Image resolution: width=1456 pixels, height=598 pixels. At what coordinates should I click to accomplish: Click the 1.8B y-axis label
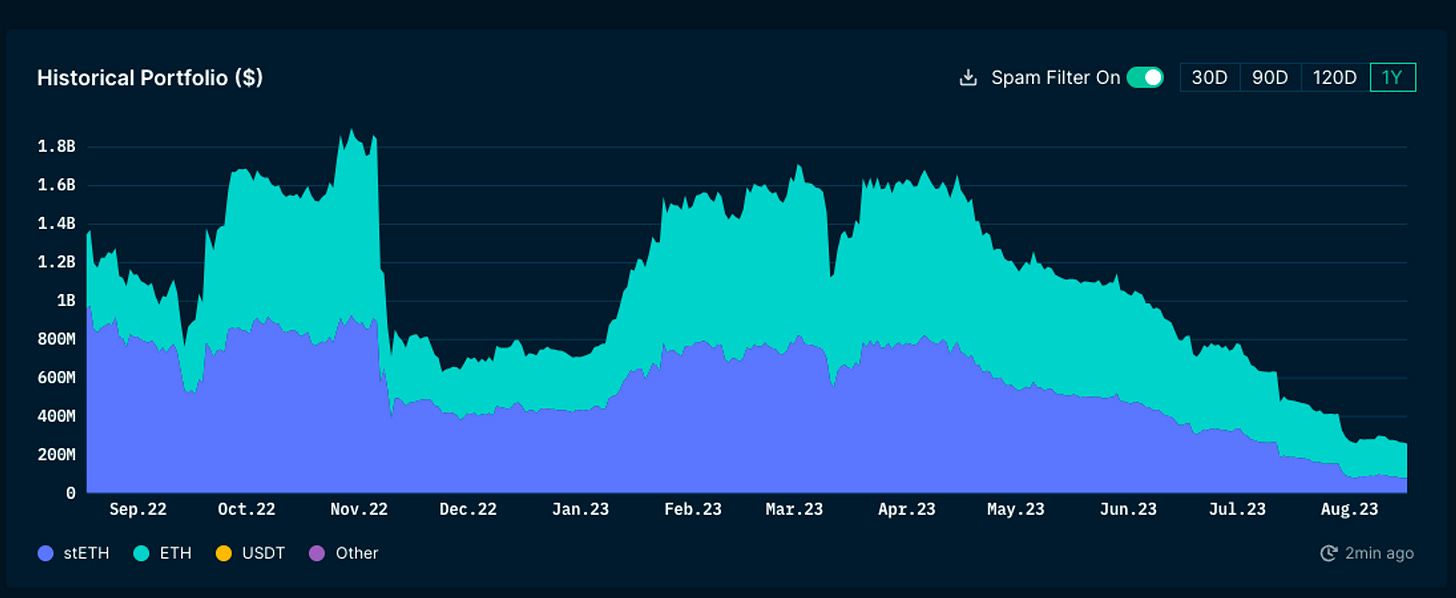56,146
